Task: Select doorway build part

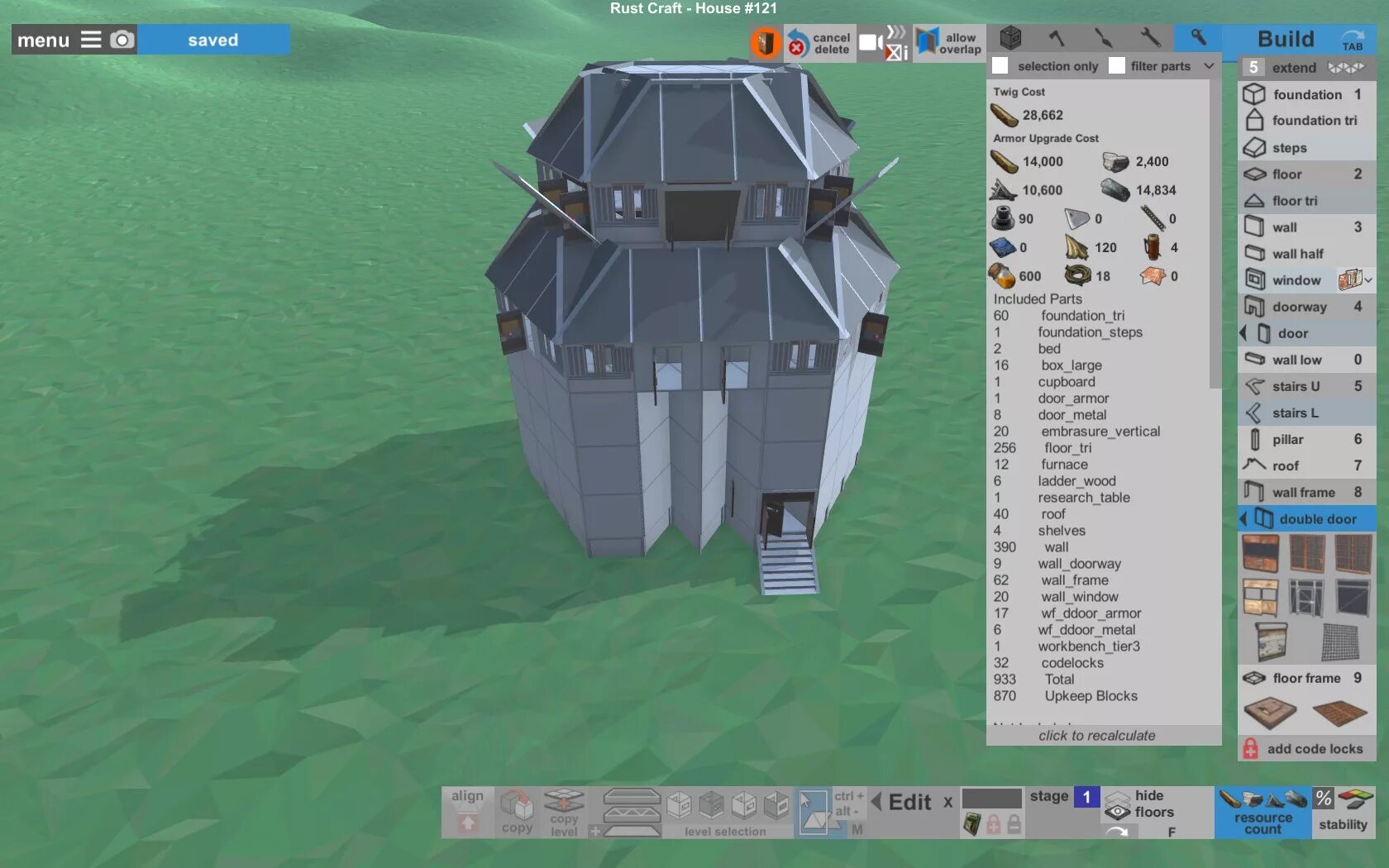Action: pos(1307,307)
